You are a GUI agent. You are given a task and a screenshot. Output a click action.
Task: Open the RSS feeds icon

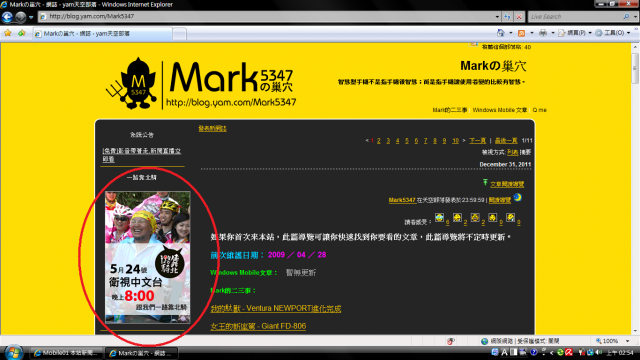(521, 33)
